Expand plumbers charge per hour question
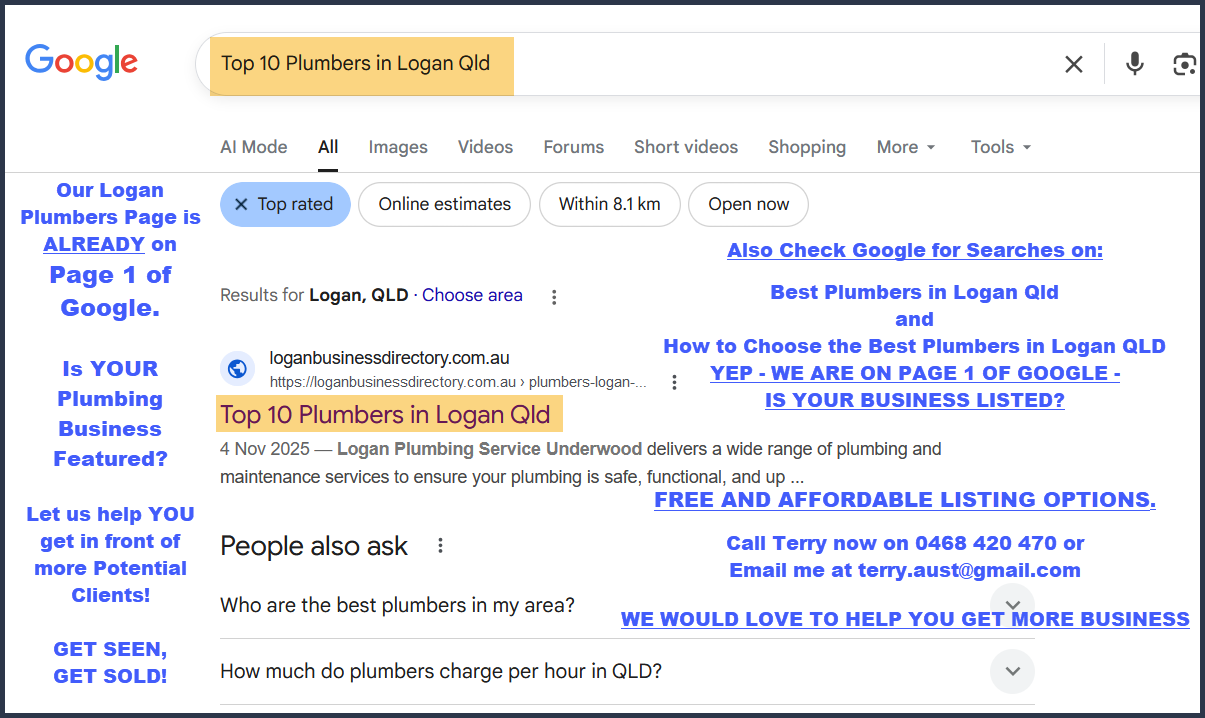 1012,671
